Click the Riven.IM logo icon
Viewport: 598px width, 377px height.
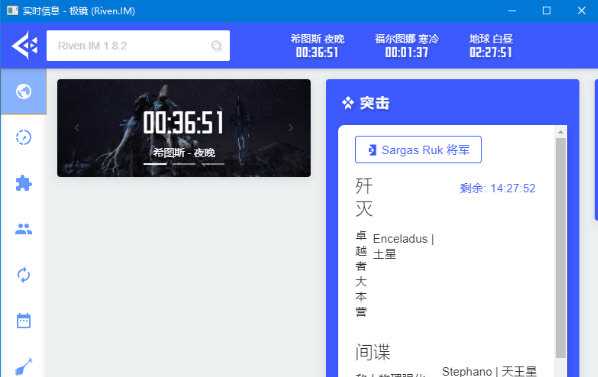[25, 46]
